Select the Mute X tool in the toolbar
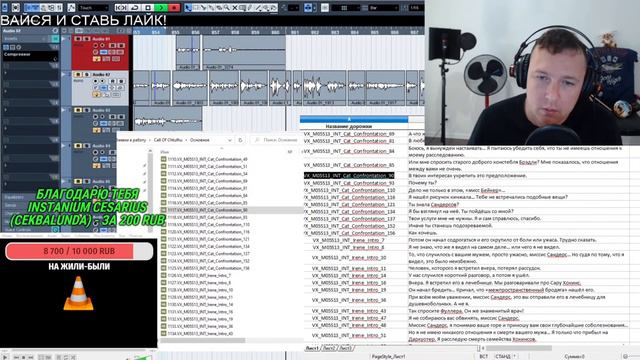The width and height of the screenshot is (640, 360). [235, 8]
